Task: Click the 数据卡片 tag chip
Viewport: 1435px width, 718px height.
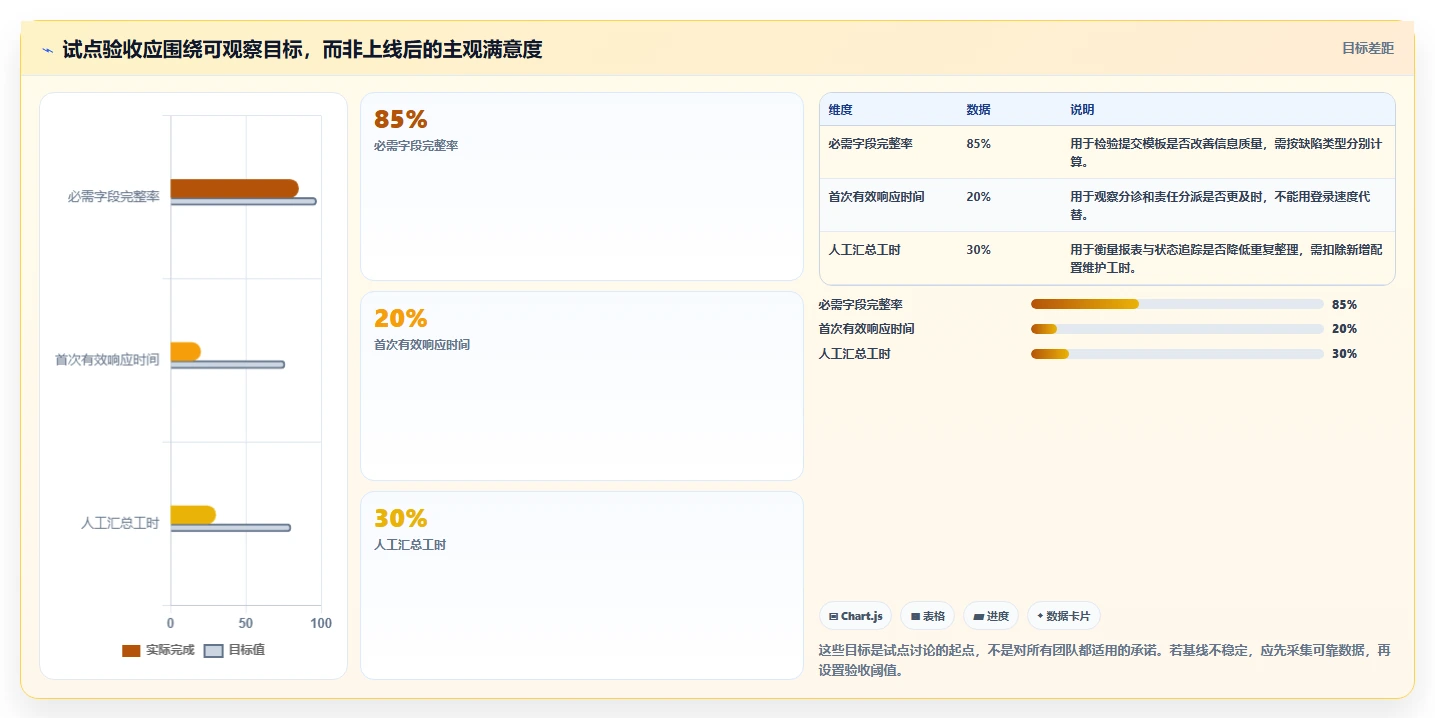Action: (x=1063, y=616)
